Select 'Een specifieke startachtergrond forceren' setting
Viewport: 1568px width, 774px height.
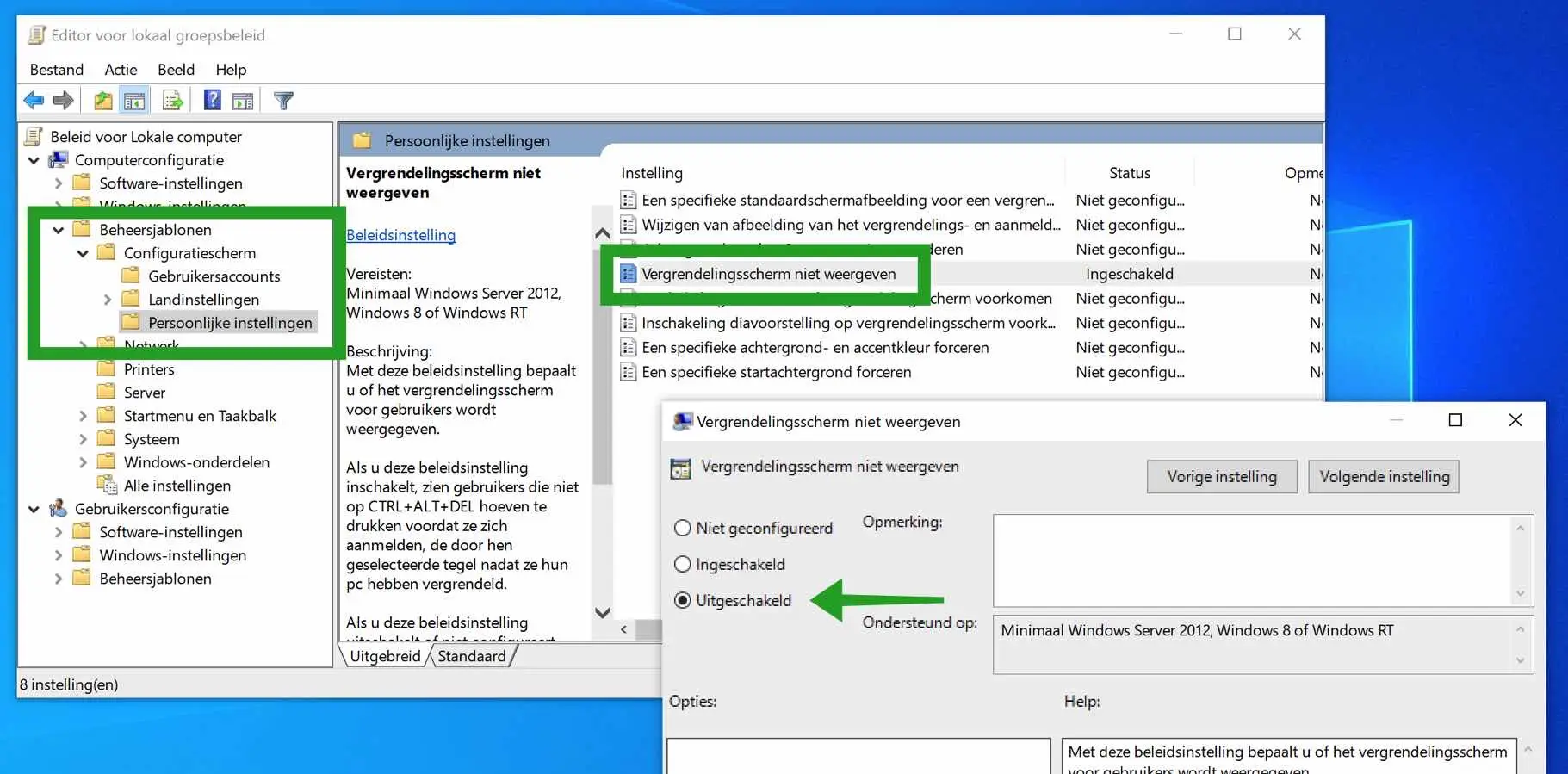pyautogui.click(x=777, y=372)
